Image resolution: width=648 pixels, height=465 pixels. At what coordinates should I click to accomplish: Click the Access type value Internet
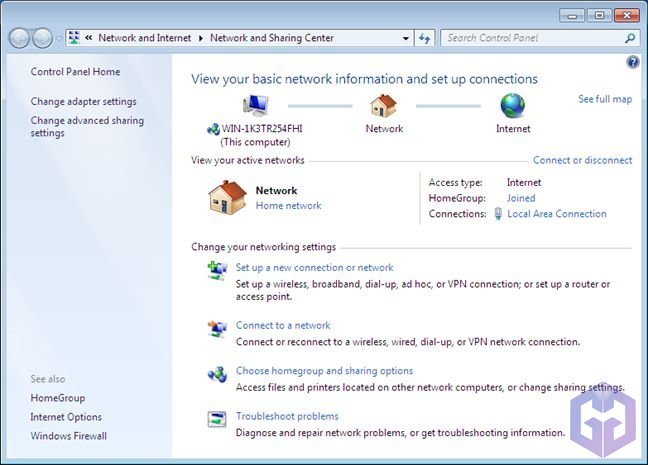pos(524,182)
